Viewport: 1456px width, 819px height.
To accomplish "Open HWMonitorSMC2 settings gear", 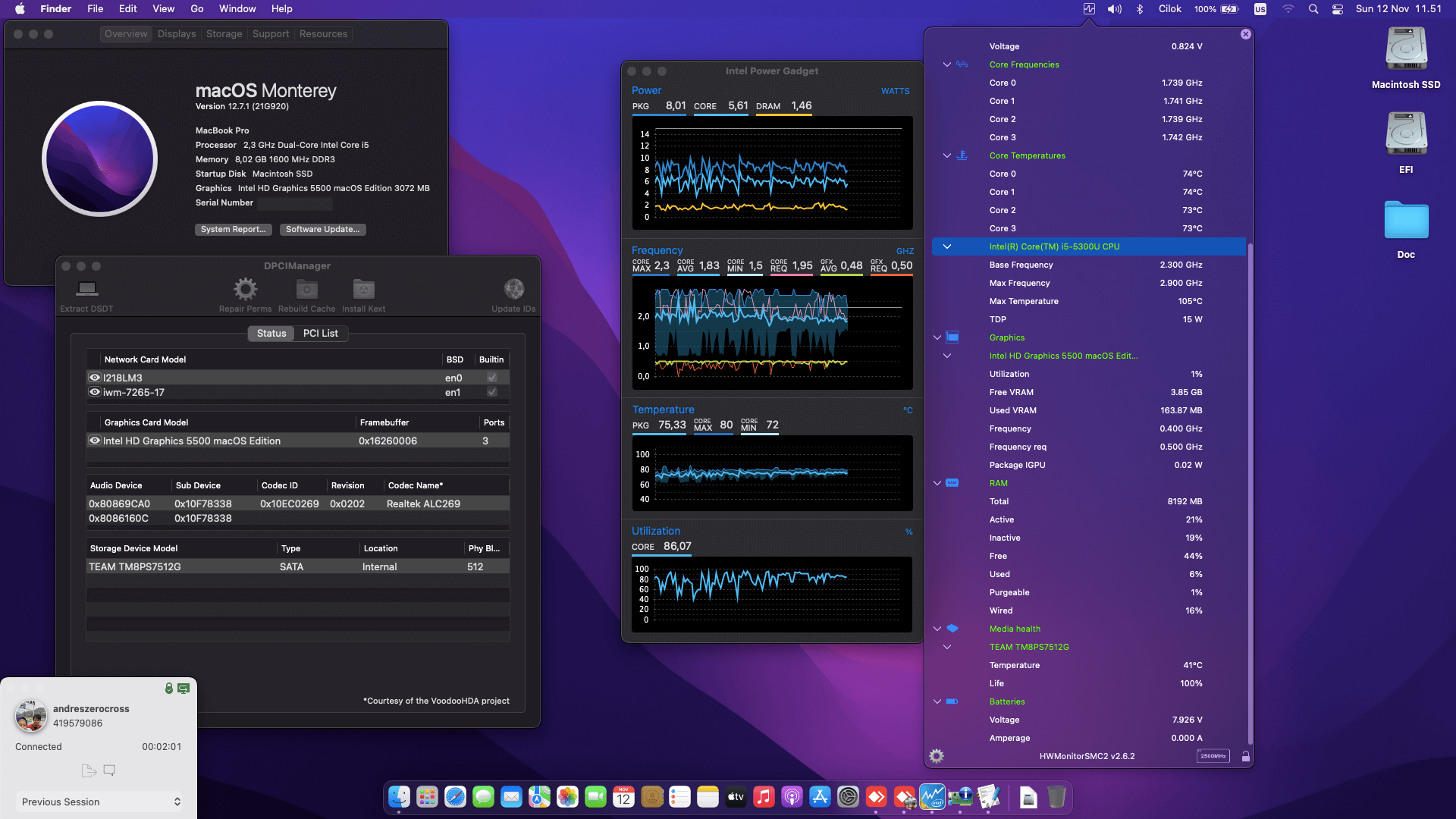I will 937,756.
